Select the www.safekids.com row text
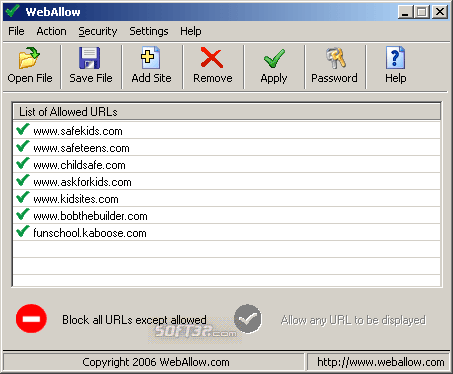453x374 pixels. click(78, 131)
